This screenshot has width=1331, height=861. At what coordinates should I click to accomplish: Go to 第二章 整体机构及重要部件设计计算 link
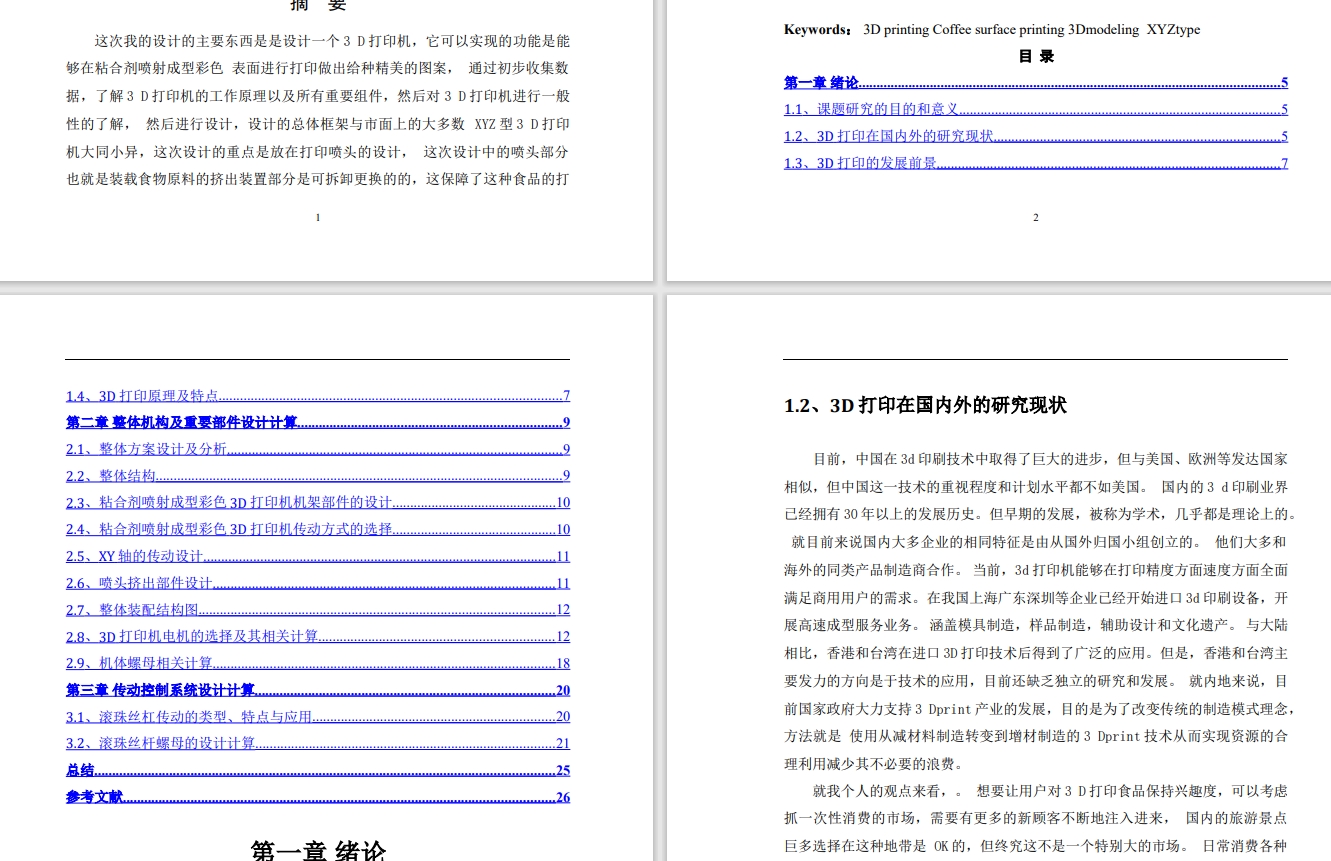coord(318,423)
